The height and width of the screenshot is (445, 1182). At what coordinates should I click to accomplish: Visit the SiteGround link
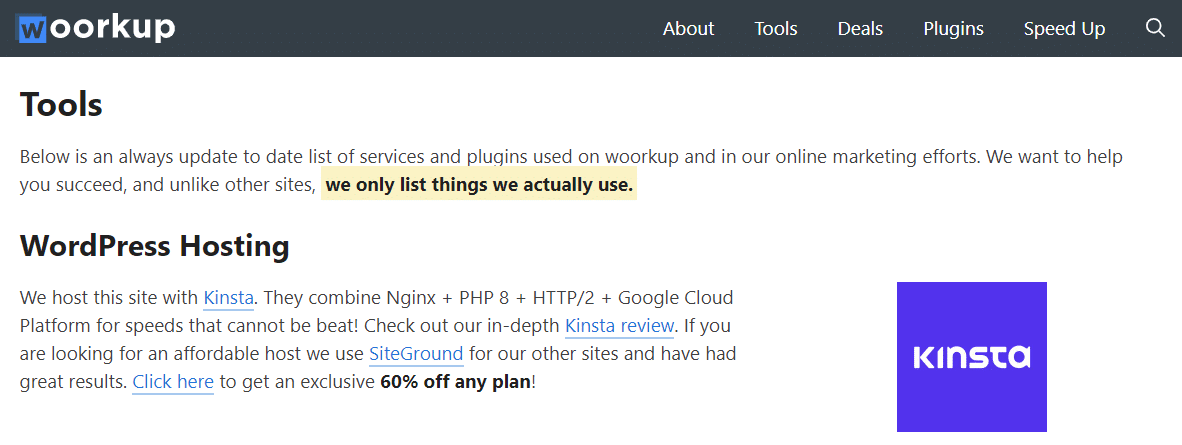(x=416, y=354)
